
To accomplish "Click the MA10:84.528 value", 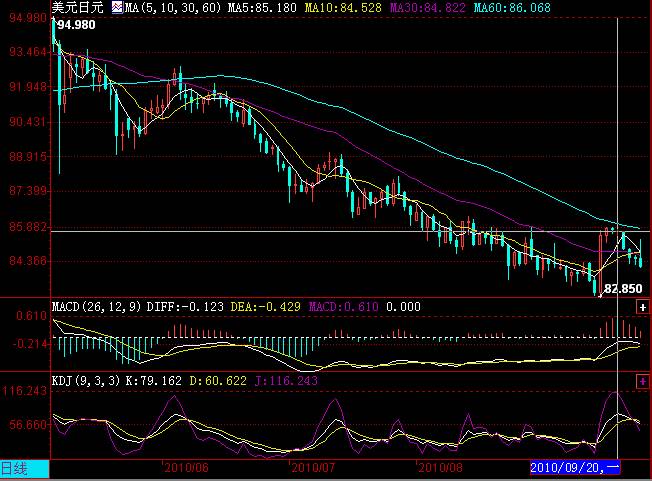I will click(343, 7).
